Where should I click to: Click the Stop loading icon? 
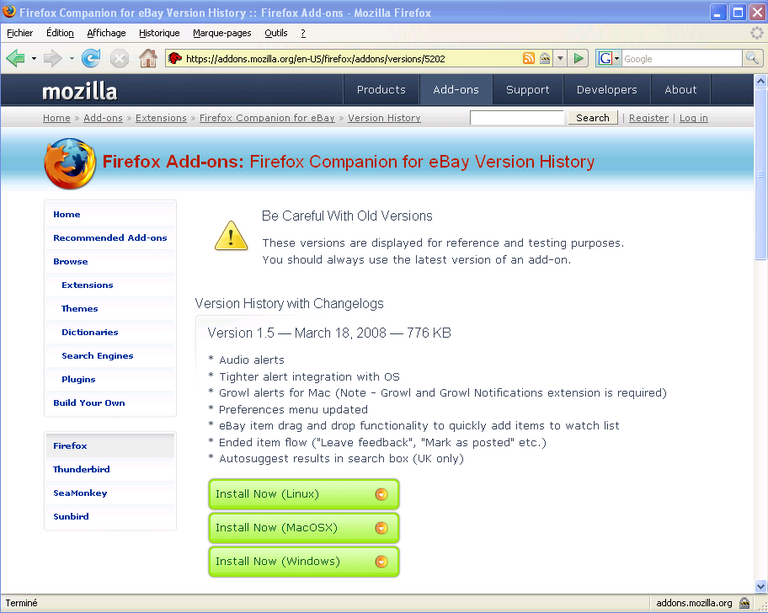click(119, 59)
